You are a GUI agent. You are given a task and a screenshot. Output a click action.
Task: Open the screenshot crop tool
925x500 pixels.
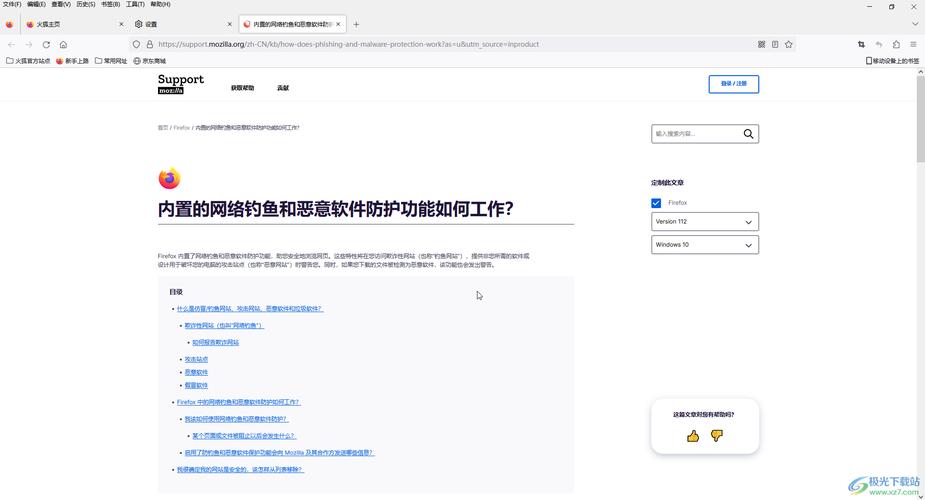tap(861, 44)
